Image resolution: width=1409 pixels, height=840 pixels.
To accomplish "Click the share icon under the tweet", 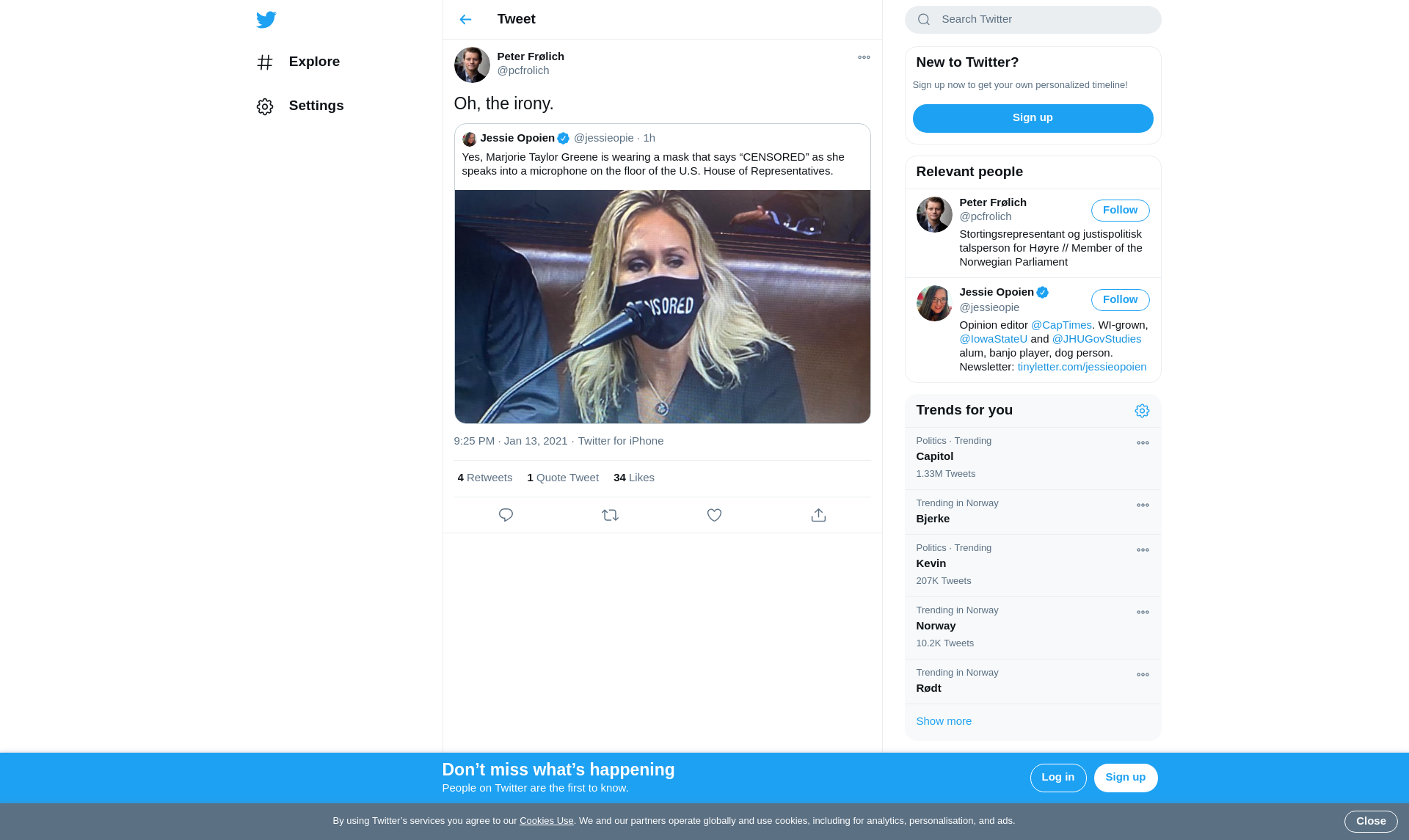I will click(818, 515).
